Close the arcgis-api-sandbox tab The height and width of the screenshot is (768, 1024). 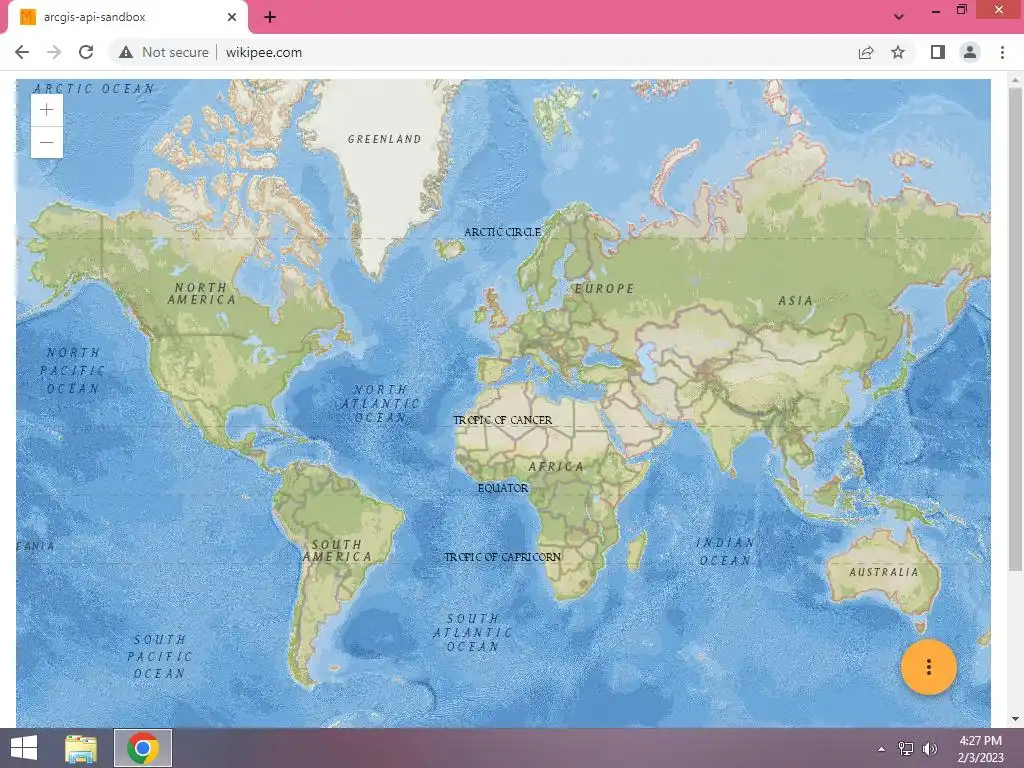coord(232,17)
